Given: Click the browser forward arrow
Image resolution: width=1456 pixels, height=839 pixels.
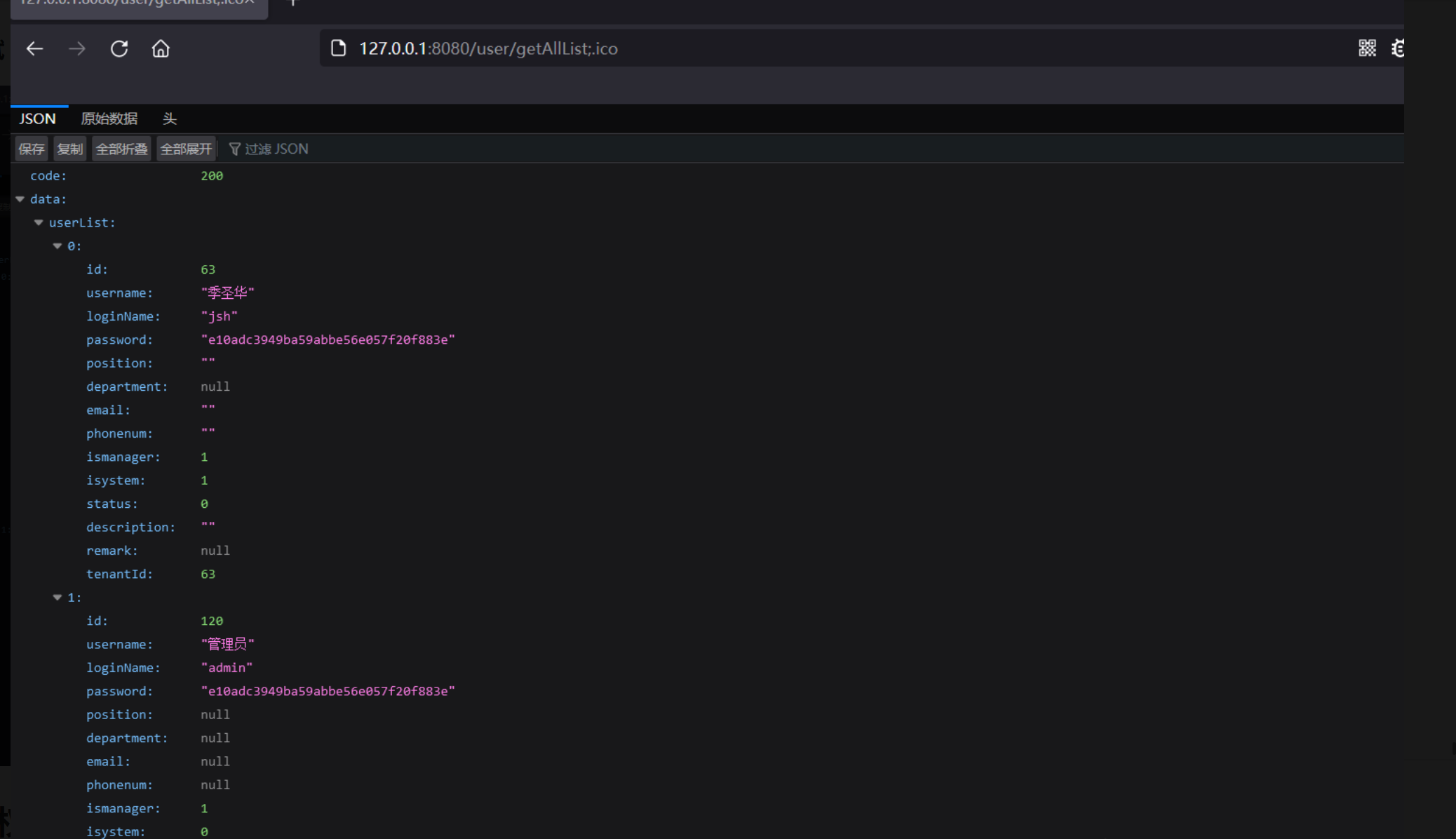Looking at the screenshot, I should pos(76,48).
